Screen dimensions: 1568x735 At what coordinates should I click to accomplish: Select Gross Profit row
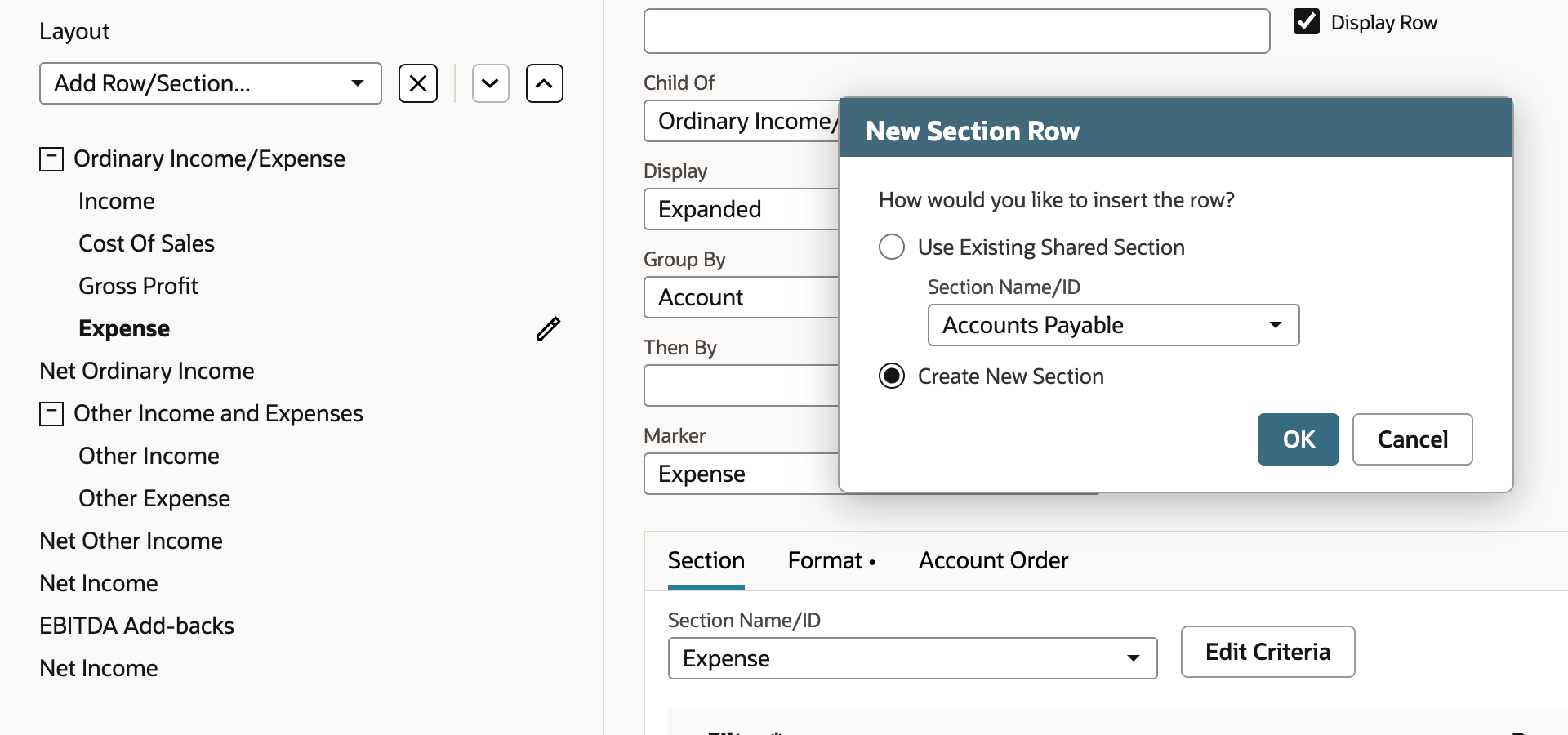(x=138, y=286)
